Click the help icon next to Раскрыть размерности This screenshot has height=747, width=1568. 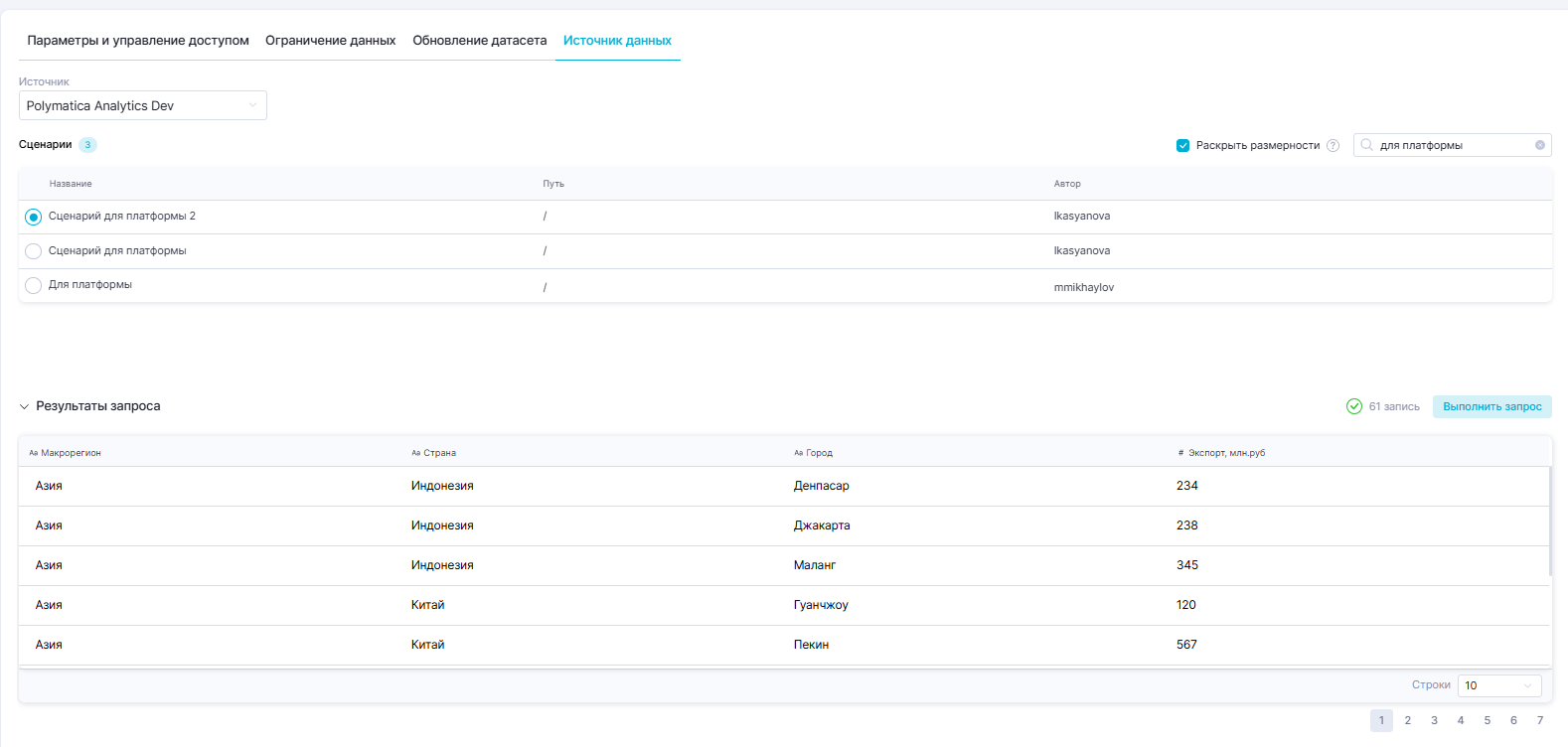(x=1333, y=146)
